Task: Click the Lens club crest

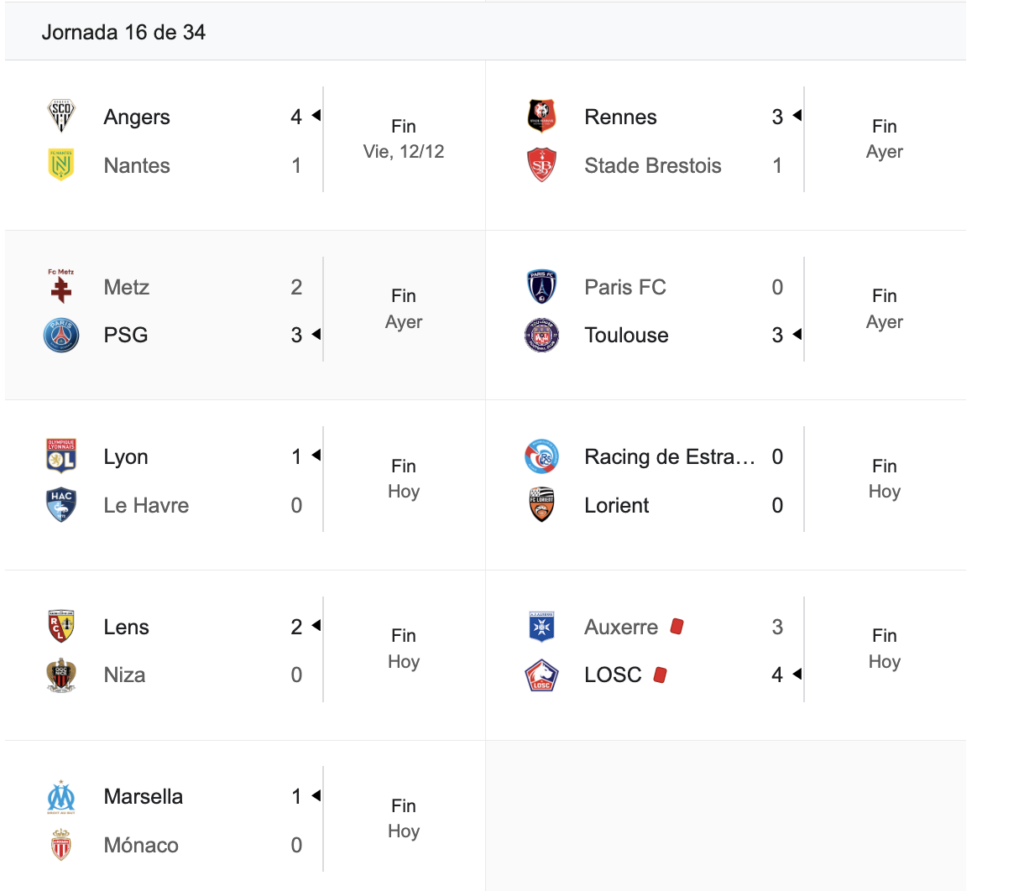Action: pos(62,627)
